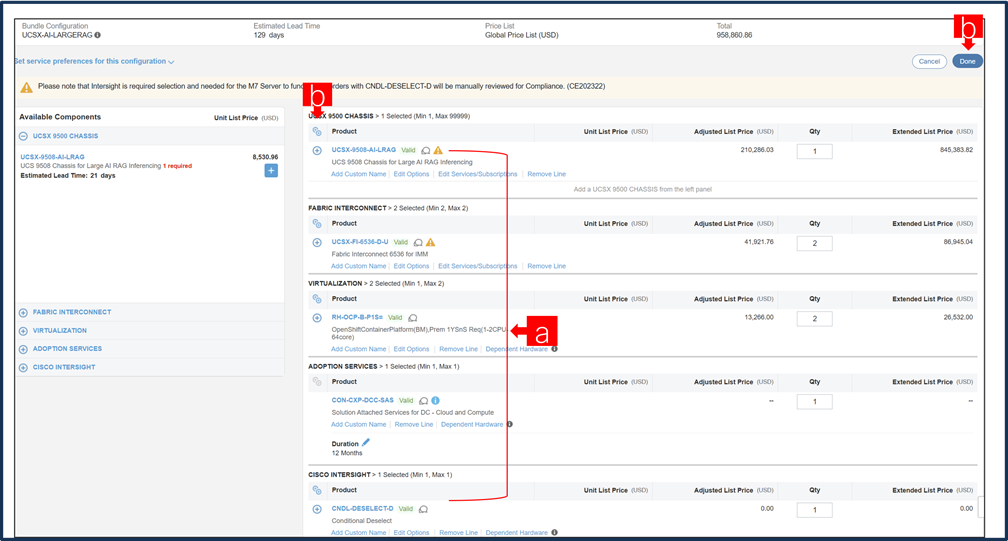
Task: Click the link icon in UCSX 9500 CHASSIS header
Action: (317, 132)
